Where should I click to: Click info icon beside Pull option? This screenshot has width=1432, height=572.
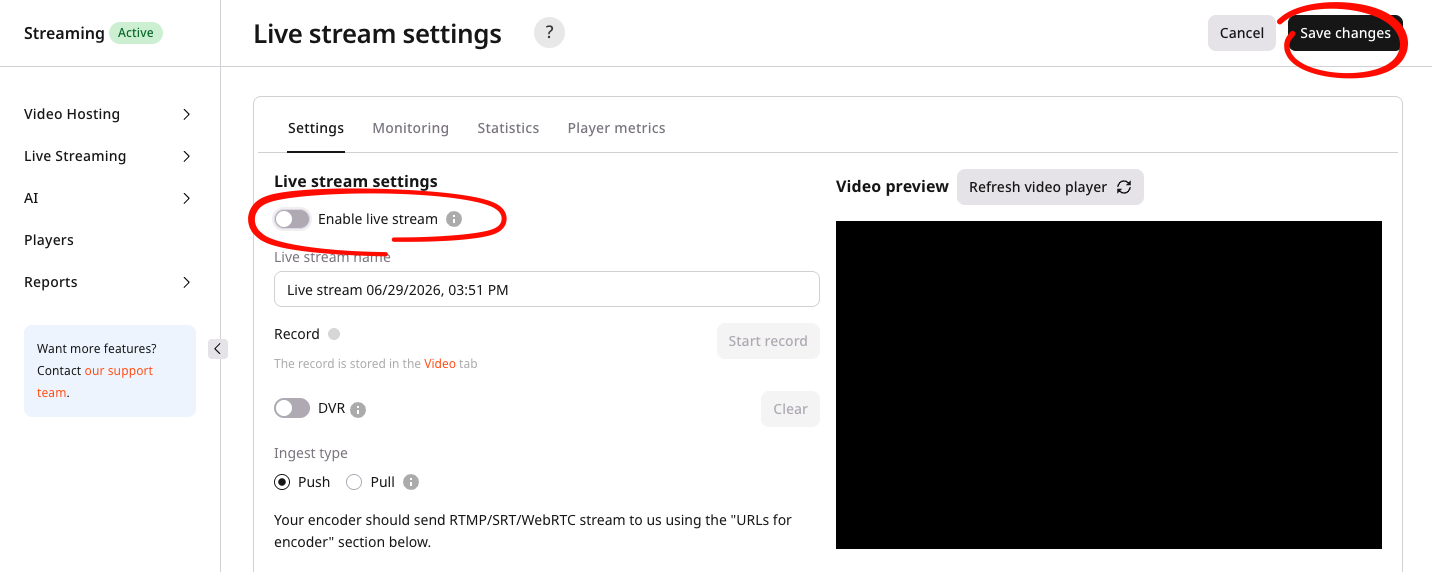click(x=411, y=482)
